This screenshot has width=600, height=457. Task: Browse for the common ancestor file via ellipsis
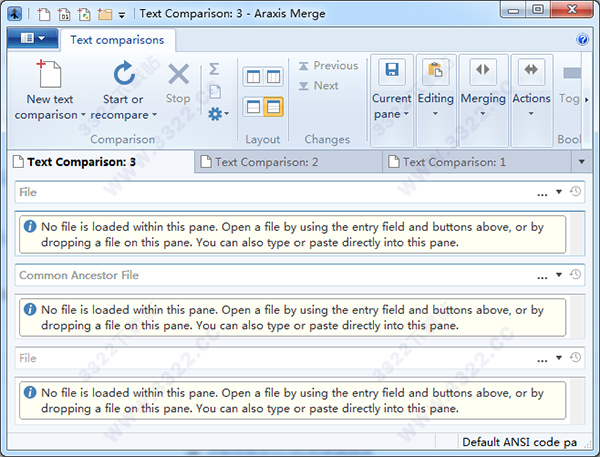tap(542, 276)
